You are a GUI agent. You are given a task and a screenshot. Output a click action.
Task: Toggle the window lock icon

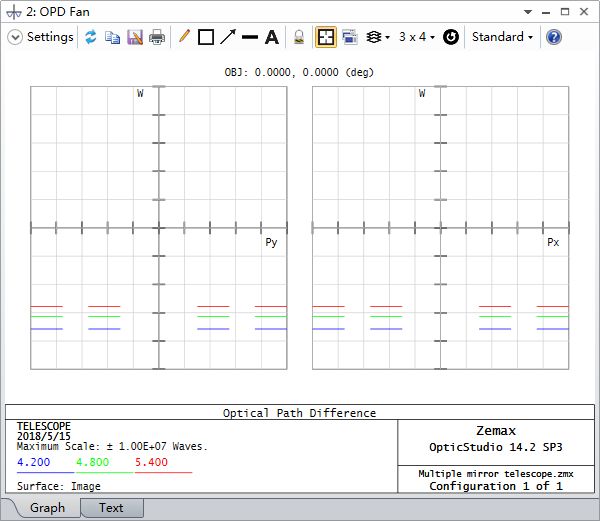point(299,37)
